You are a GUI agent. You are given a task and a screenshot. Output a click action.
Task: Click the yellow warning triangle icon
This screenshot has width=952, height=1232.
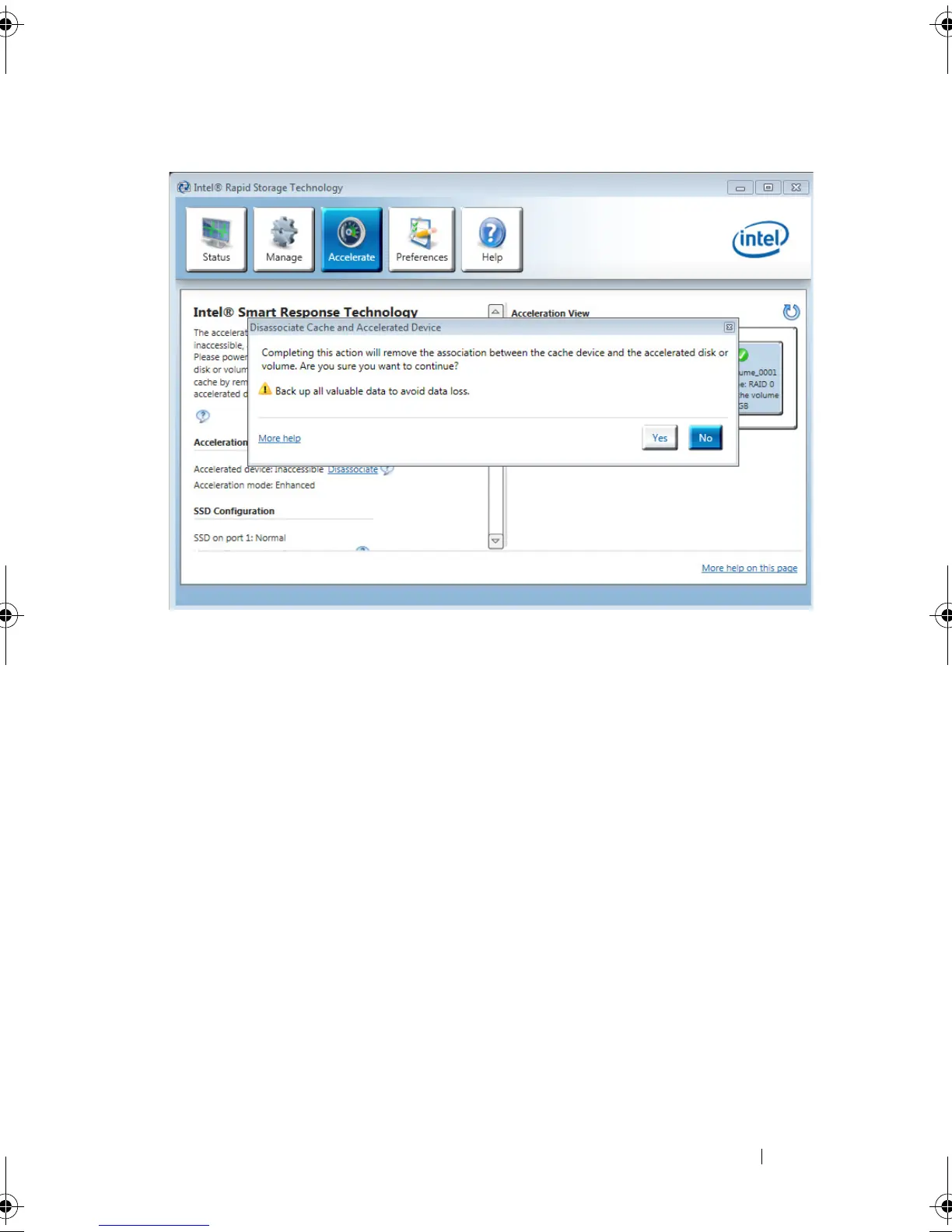[265, 389]
